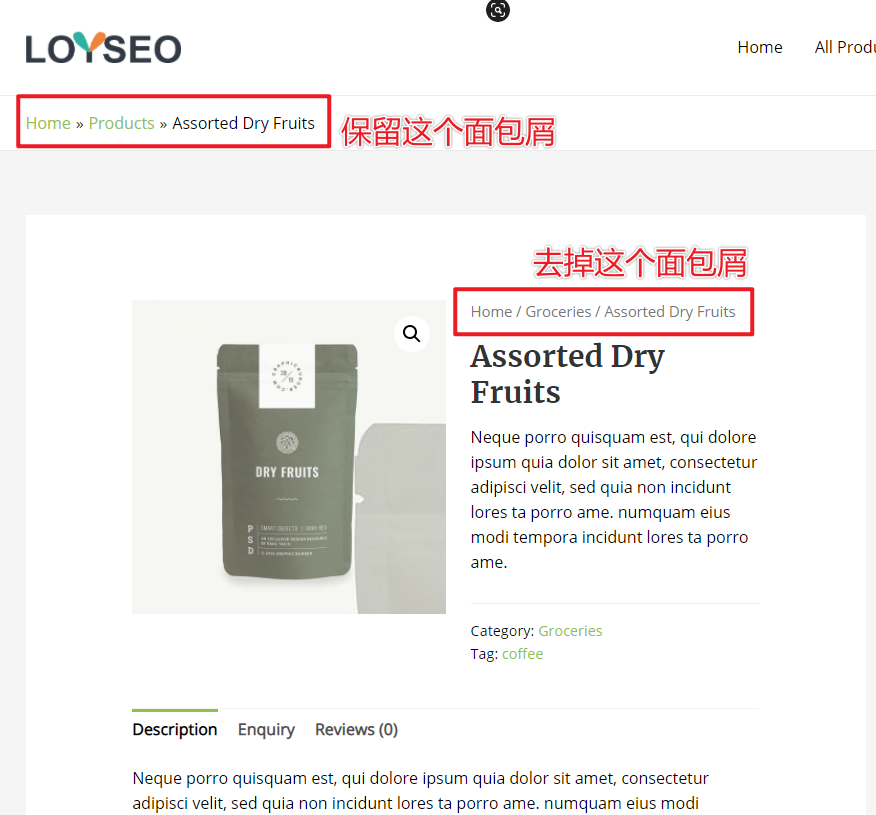Screen dimensions: 876x815
Task: Open the Home navigation menu item
Action: point(760,47)
